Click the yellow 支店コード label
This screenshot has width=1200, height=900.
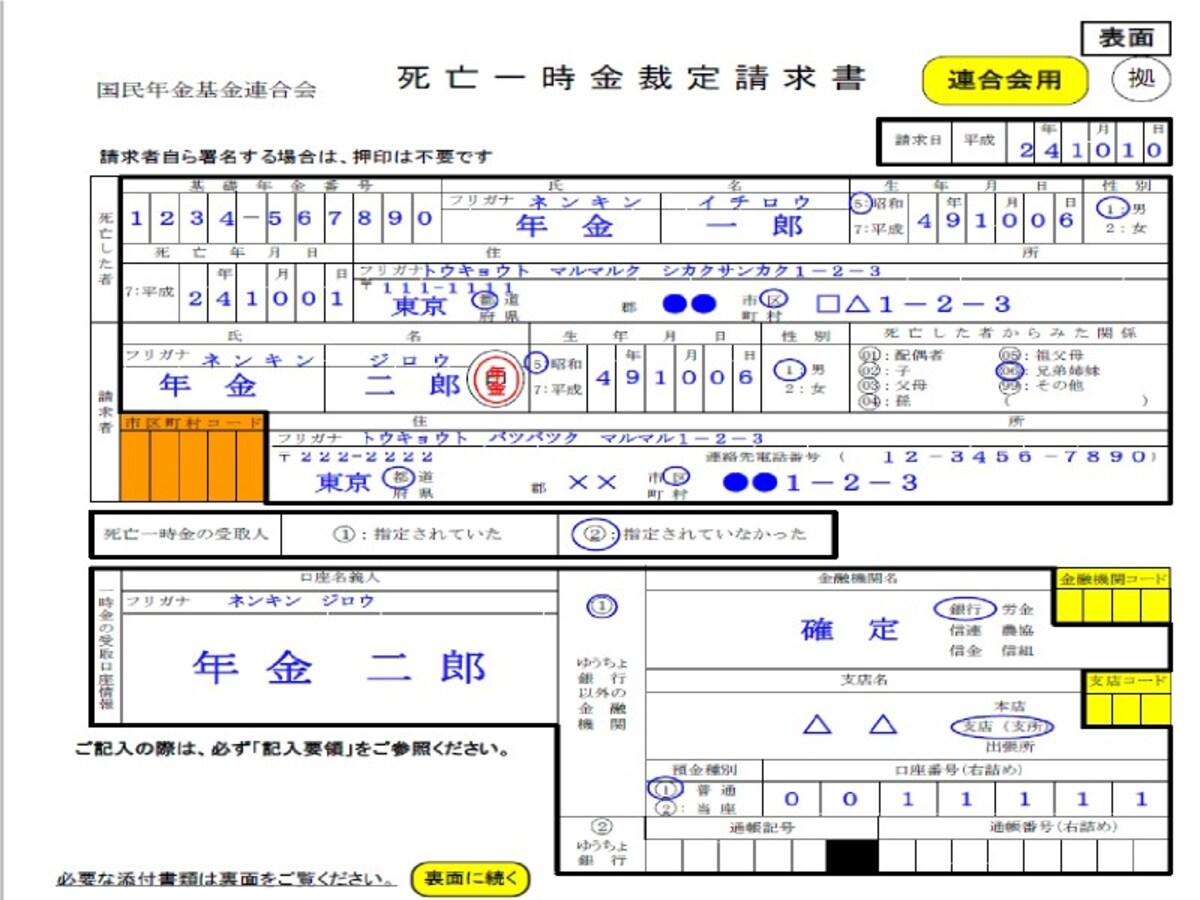coord(1128,681)
